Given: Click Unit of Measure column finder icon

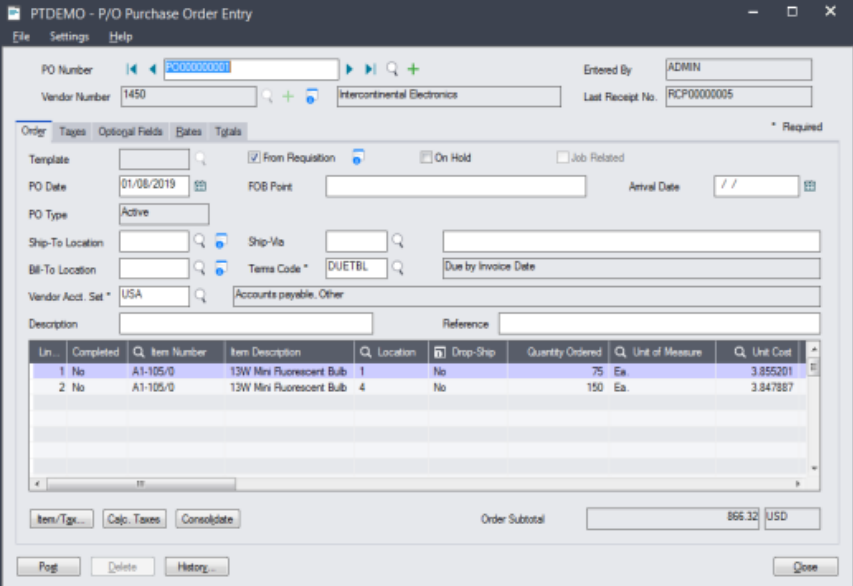Looking at the screenshot, I should tap(620, 352).
